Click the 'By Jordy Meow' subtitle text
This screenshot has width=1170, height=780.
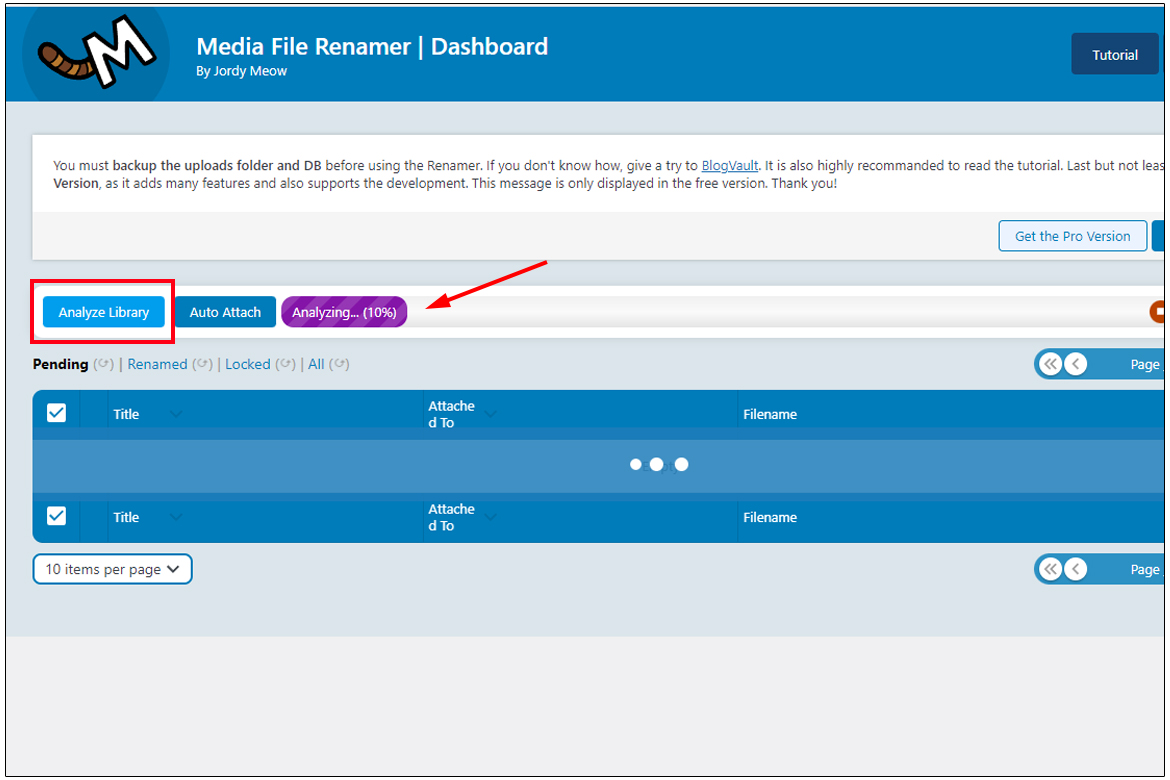[242, 71]
